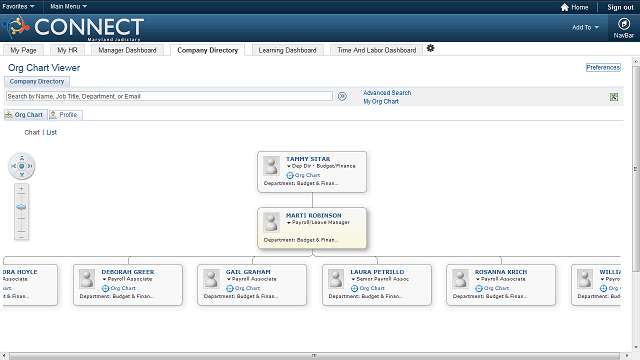The image size is (640, 360).
Task: Click the center button of pan control
Action: (22, 166)
